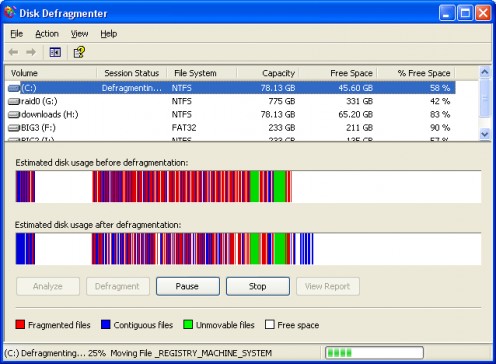Toggle the Show/Hide Console Tree icon
The image size is (496, 364).
point(55,52)
